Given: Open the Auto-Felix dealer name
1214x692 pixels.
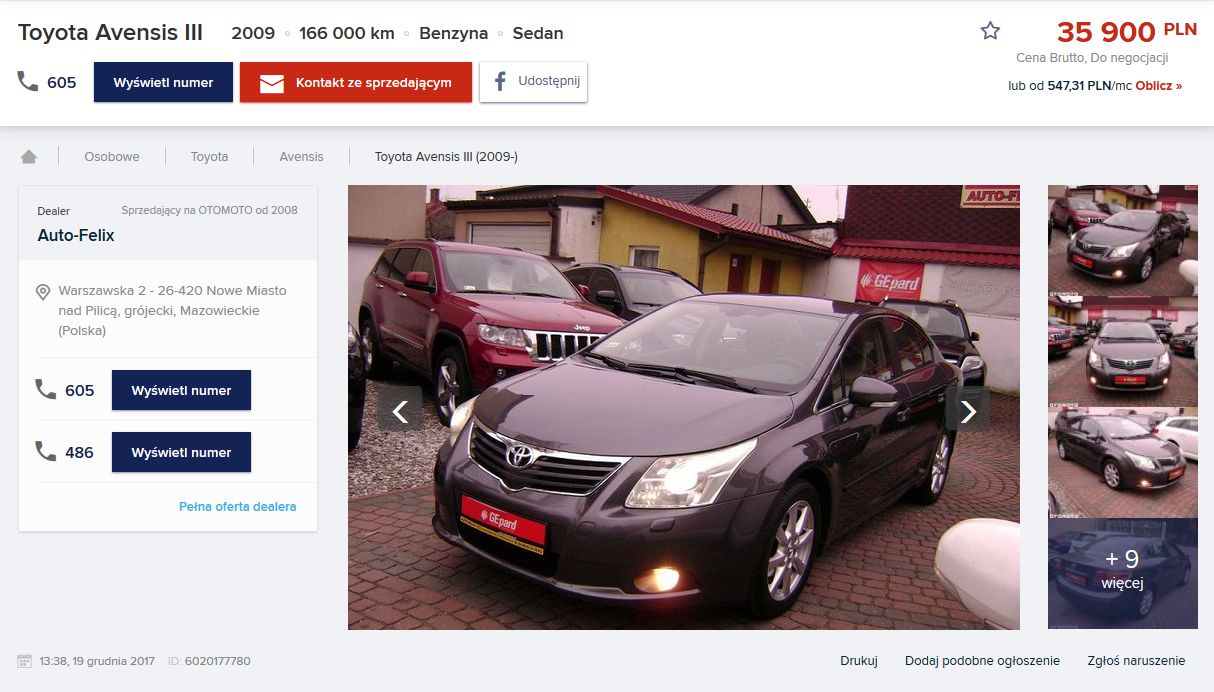Looking at the screenshot, I should pos(76,236).
